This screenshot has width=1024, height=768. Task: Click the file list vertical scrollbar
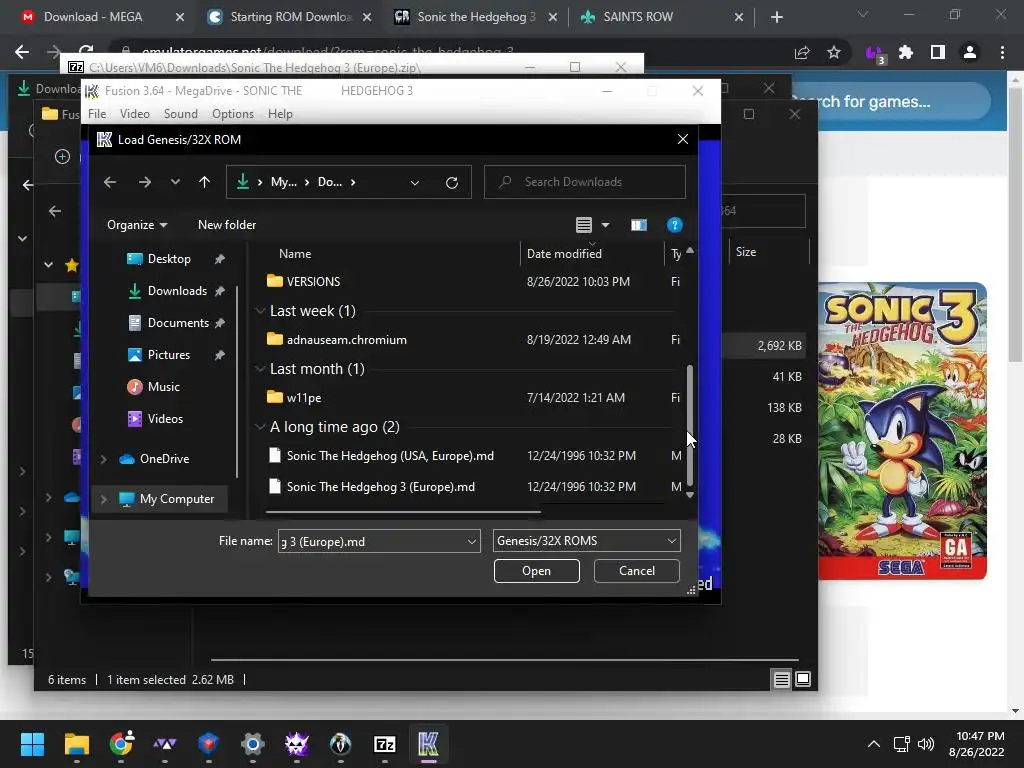690,424
